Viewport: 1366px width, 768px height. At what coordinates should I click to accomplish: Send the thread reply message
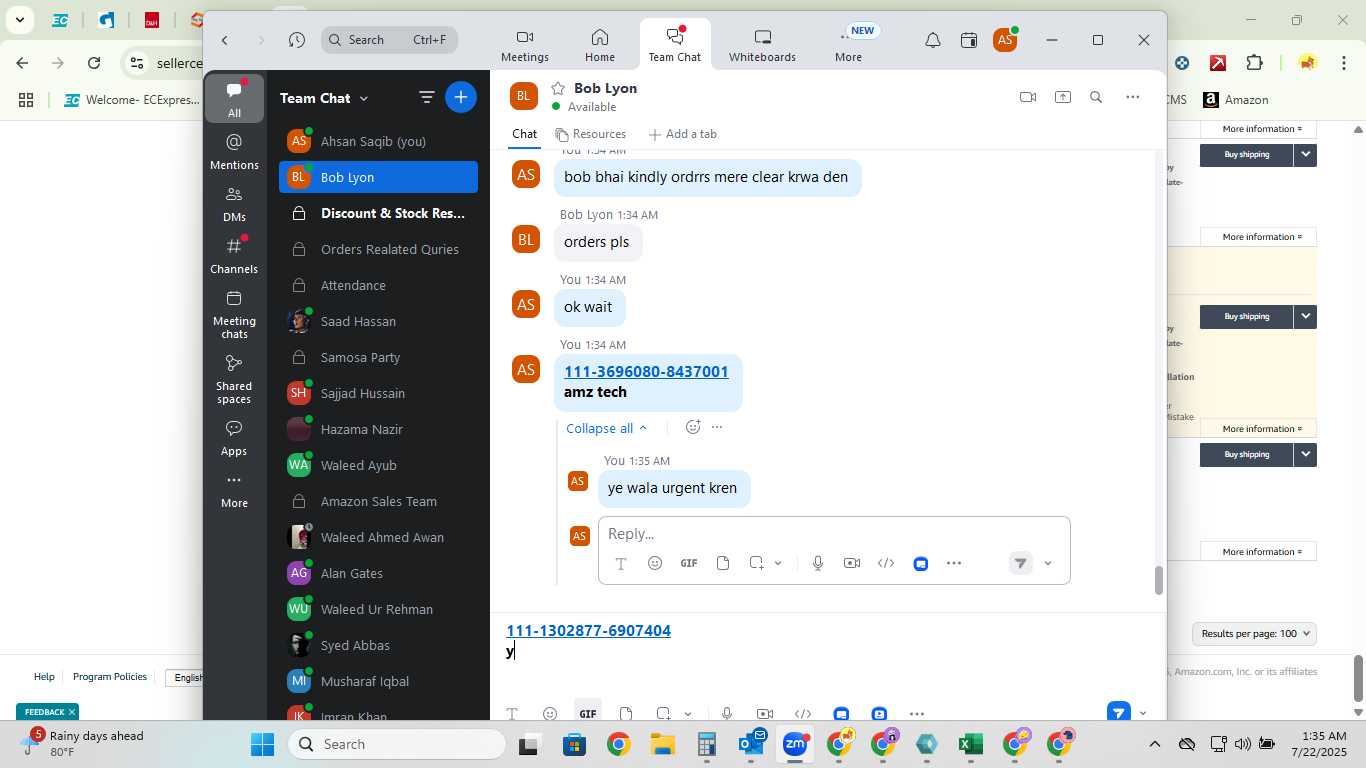point(1020,563)
